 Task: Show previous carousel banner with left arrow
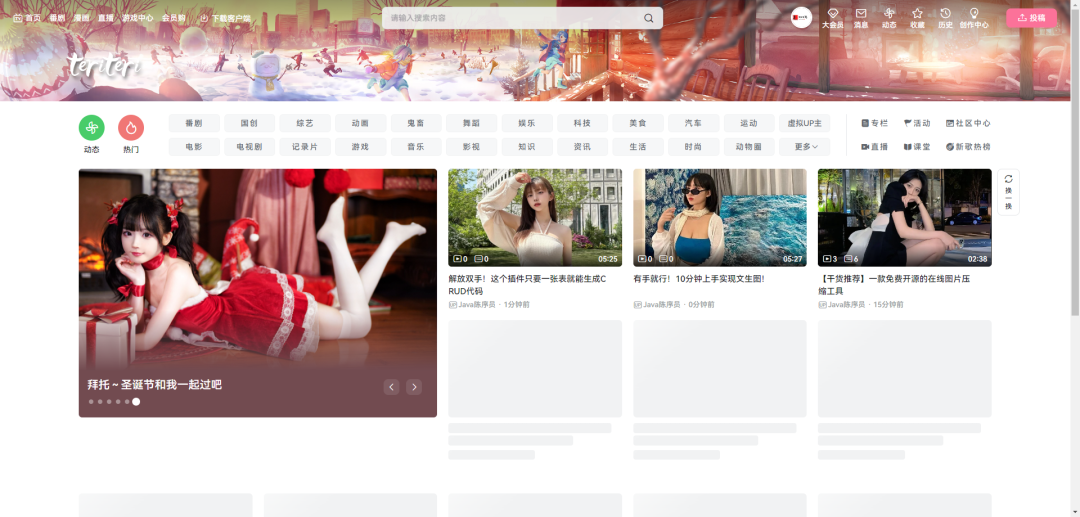391,387
